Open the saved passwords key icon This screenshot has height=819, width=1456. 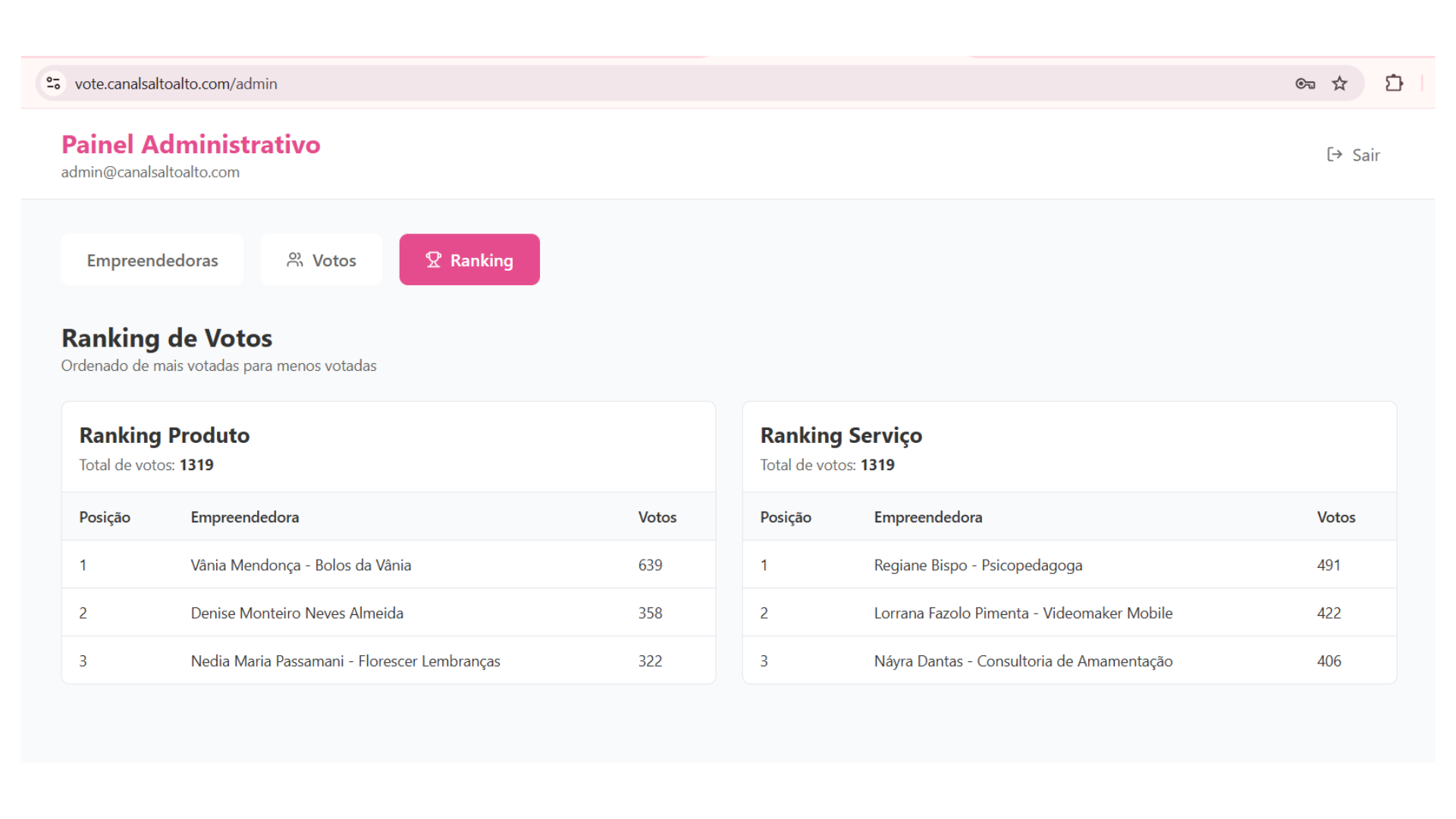[1304, 83]
